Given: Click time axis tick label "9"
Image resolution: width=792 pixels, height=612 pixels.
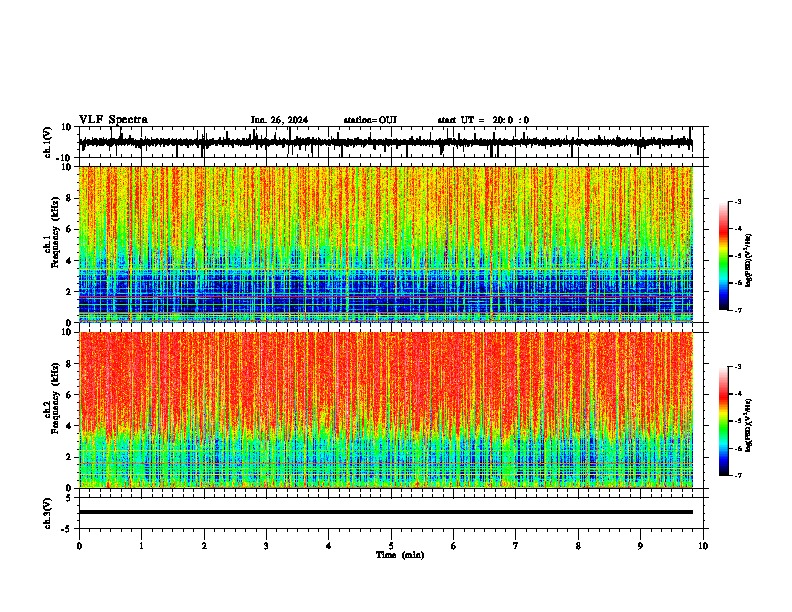Looking at the screenshot, I should (640, 546).
